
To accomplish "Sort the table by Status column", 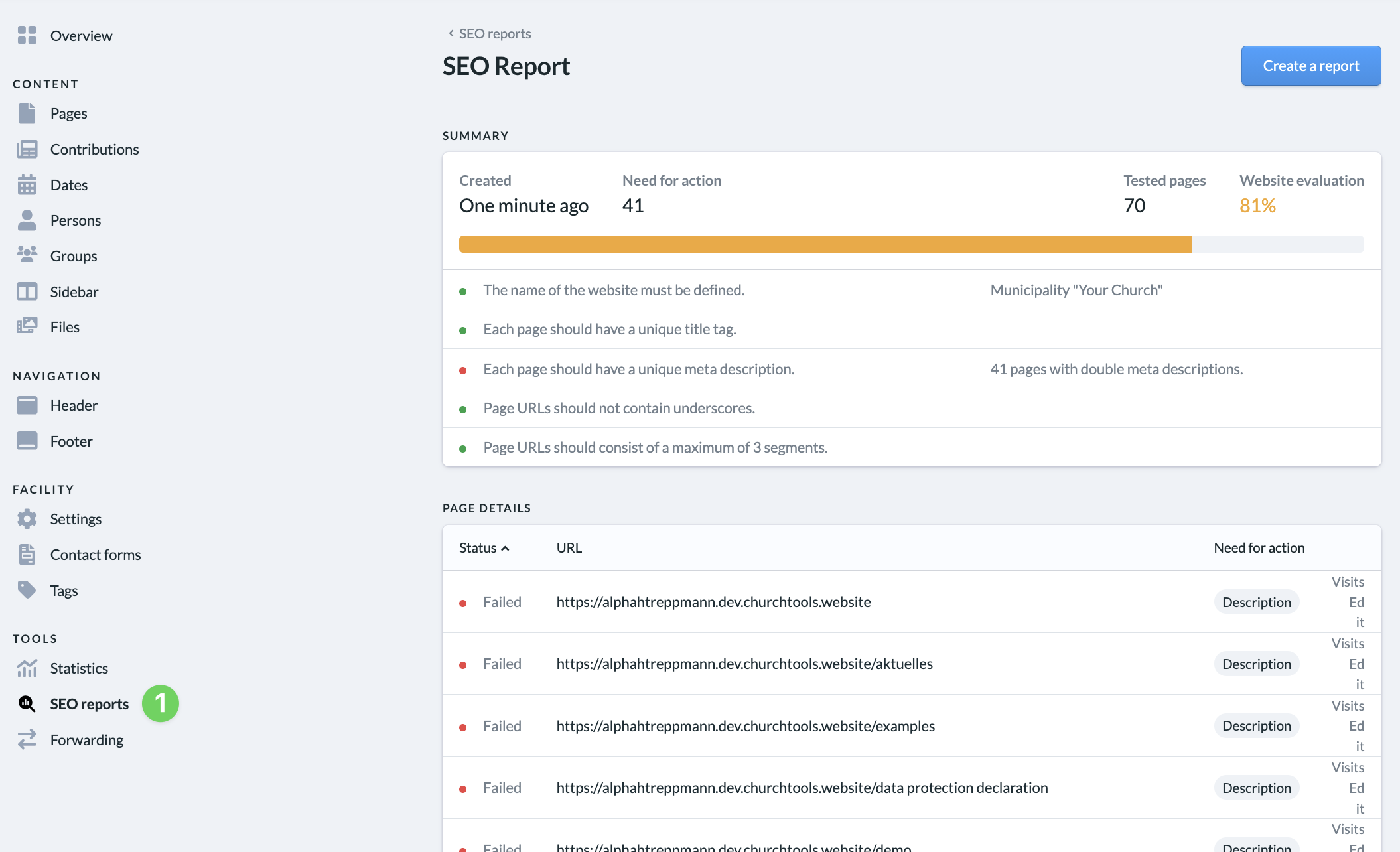I will [484, 548].
